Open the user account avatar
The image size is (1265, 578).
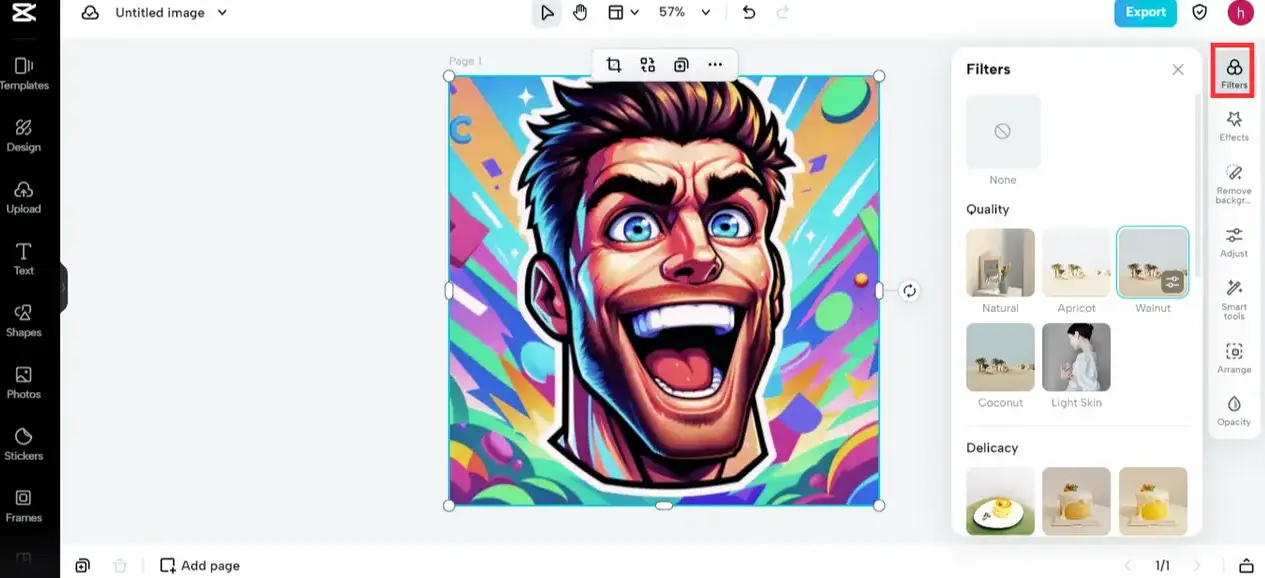click(x=1240, y=13)
